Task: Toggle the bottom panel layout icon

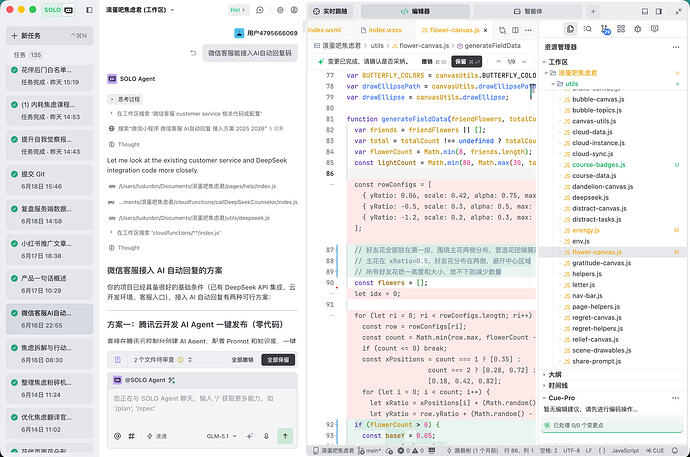Action: (x=645, y=11)
